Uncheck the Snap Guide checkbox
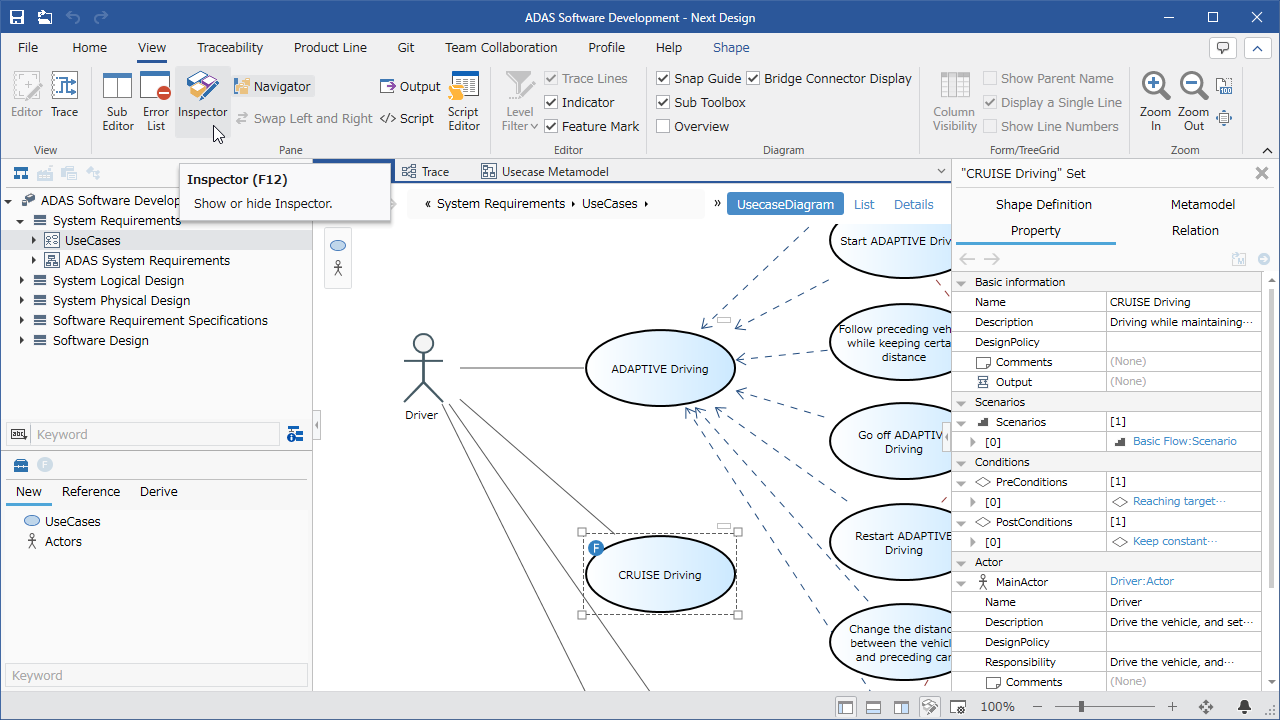Viewport: 1280px width, 720px height. pyautogui.click(x=663, y=78)
